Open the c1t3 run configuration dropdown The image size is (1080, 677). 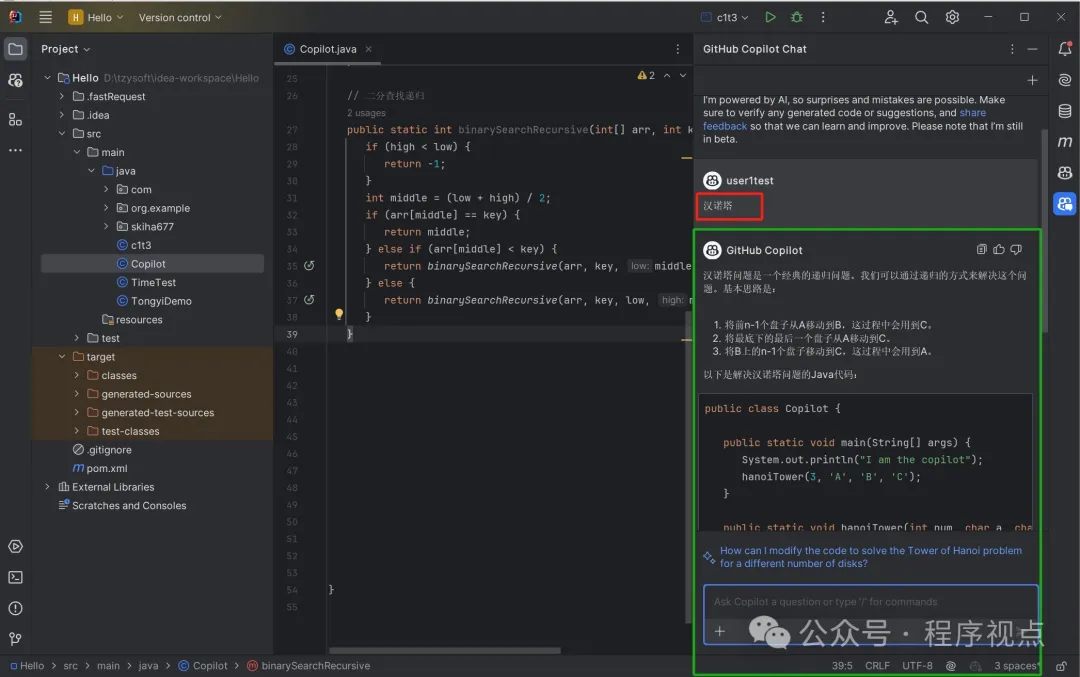coord(725,17)
